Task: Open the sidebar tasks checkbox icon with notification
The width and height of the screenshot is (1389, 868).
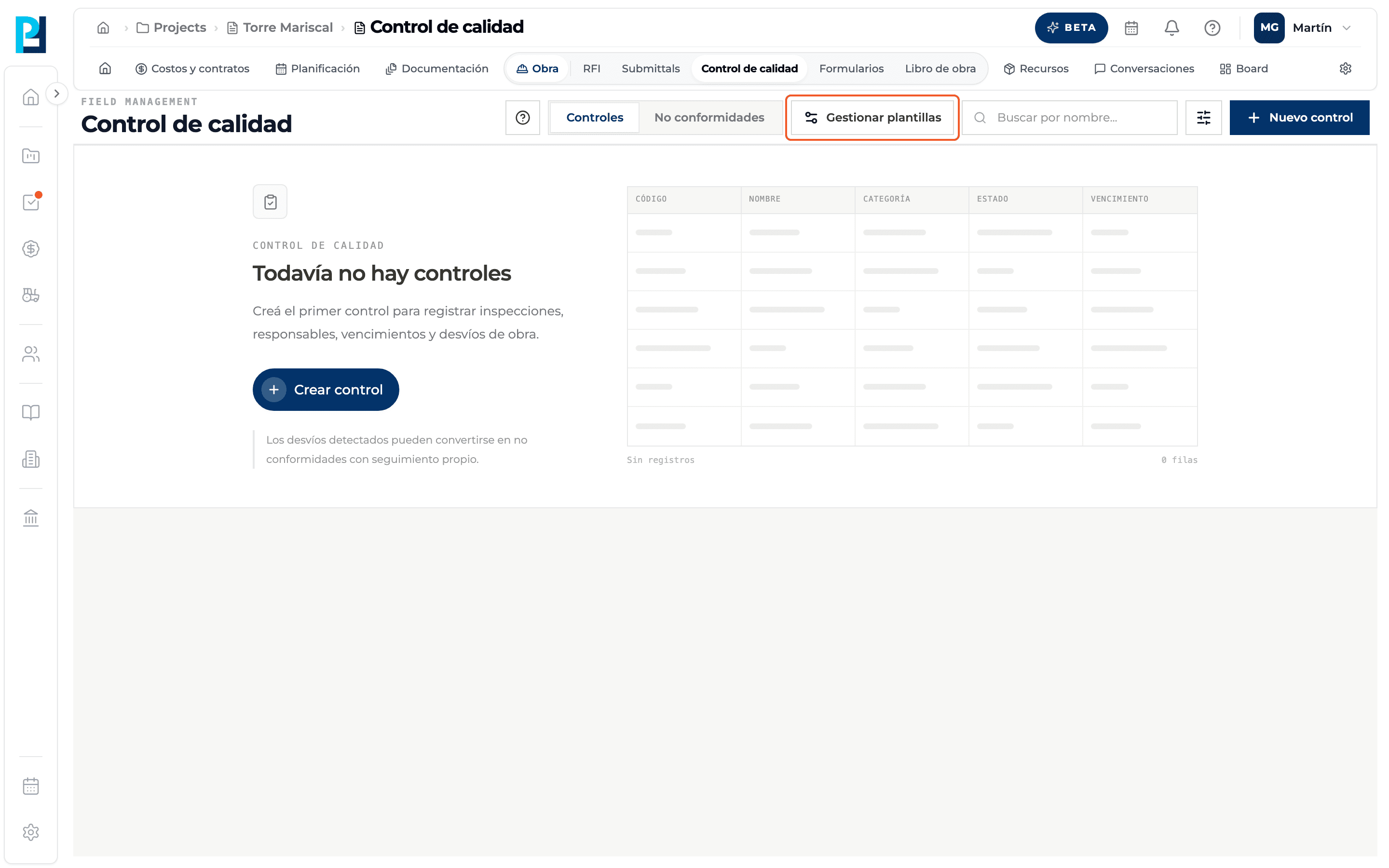Action: [30, 202]
